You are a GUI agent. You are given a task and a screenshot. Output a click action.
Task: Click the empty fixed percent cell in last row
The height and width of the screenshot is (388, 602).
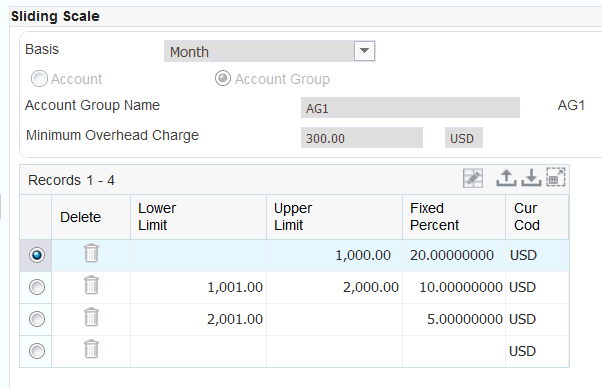coord(454,351)
